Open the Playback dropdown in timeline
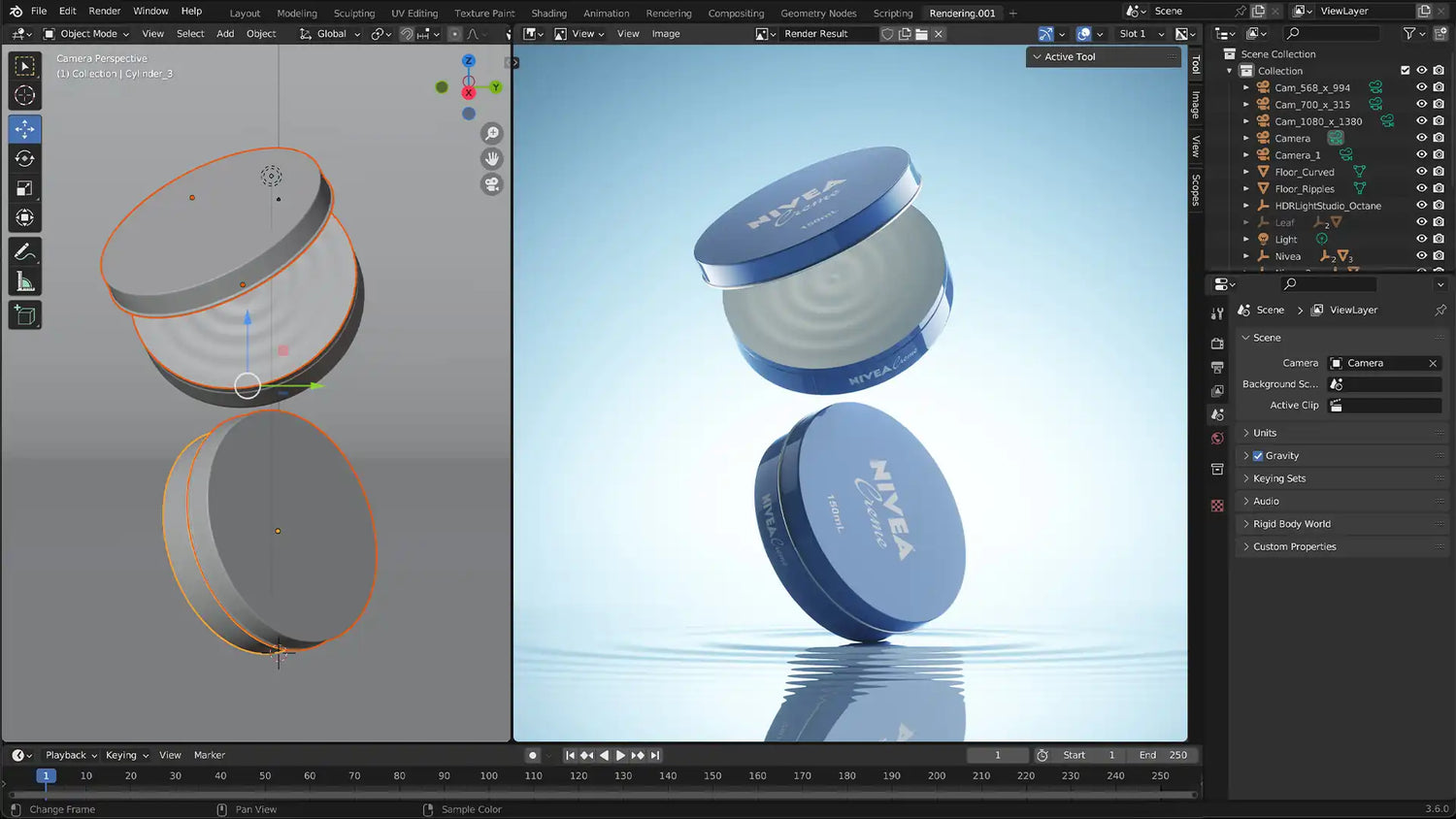The height and width of the screenshot is (819, 1456). (x=71, y=755)
